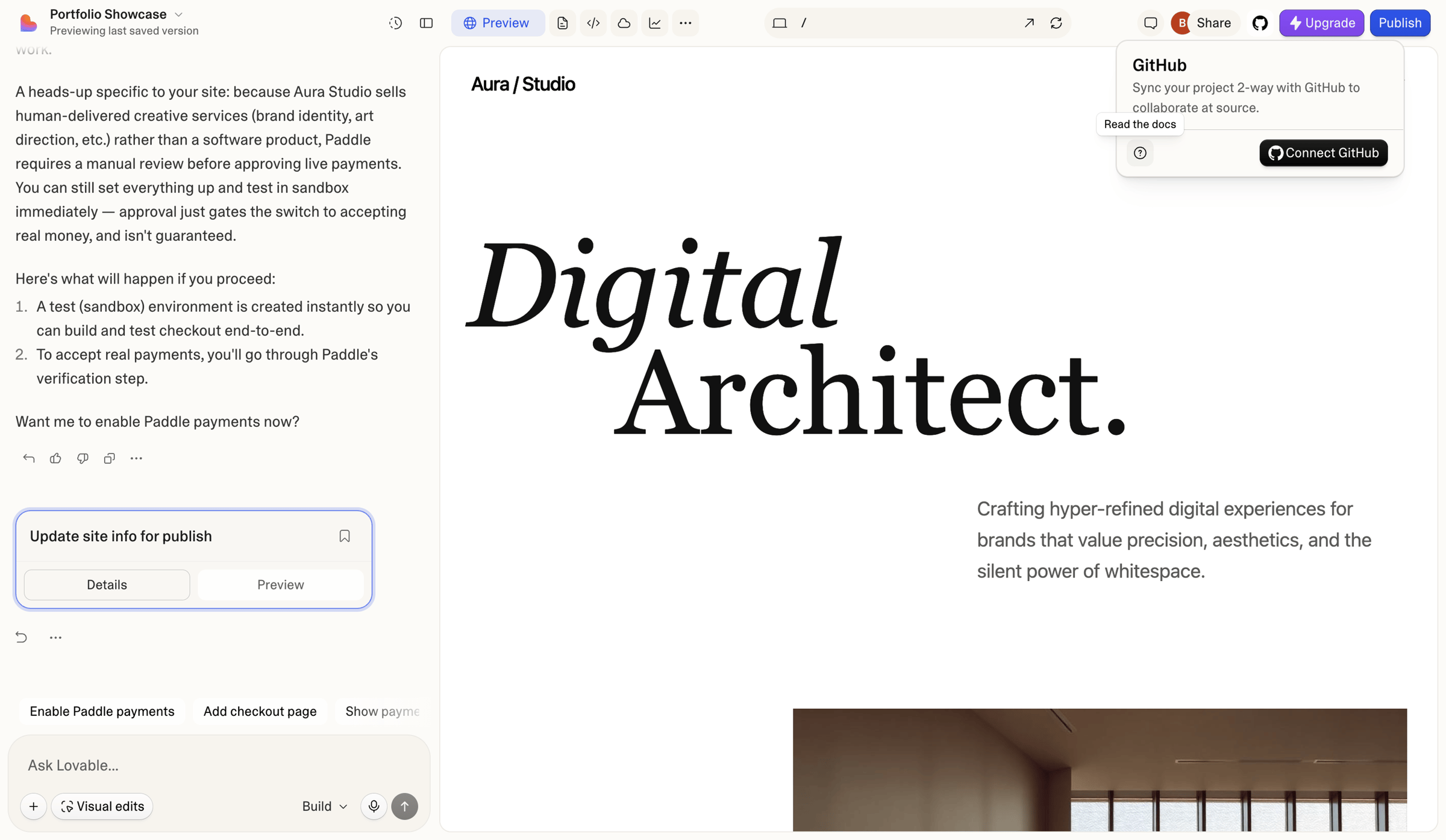1446x840 pixels.
Task: Click the reply arrow under message
Action: pos(29,458)
